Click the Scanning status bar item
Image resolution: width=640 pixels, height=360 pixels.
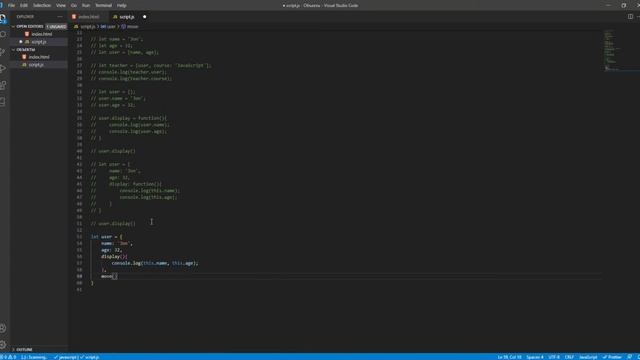pos(33,357)
